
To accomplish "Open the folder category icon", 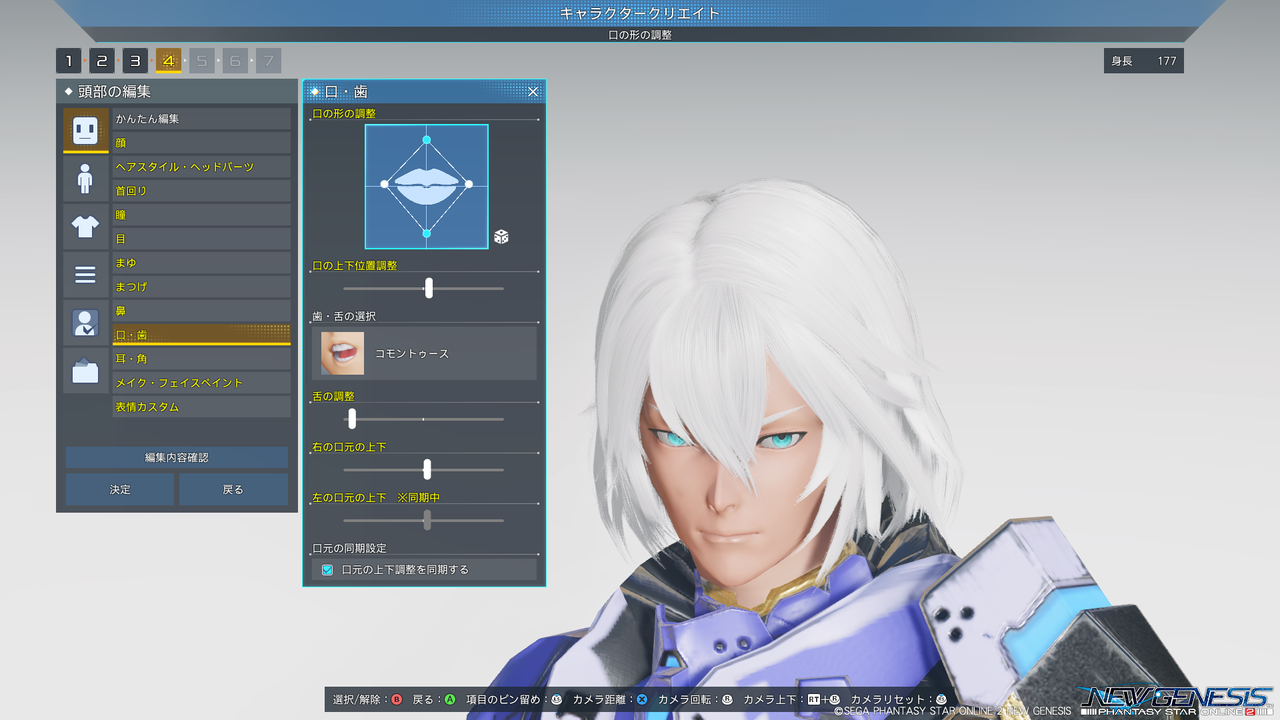I will pyautogui.click(x=86, y=371).
